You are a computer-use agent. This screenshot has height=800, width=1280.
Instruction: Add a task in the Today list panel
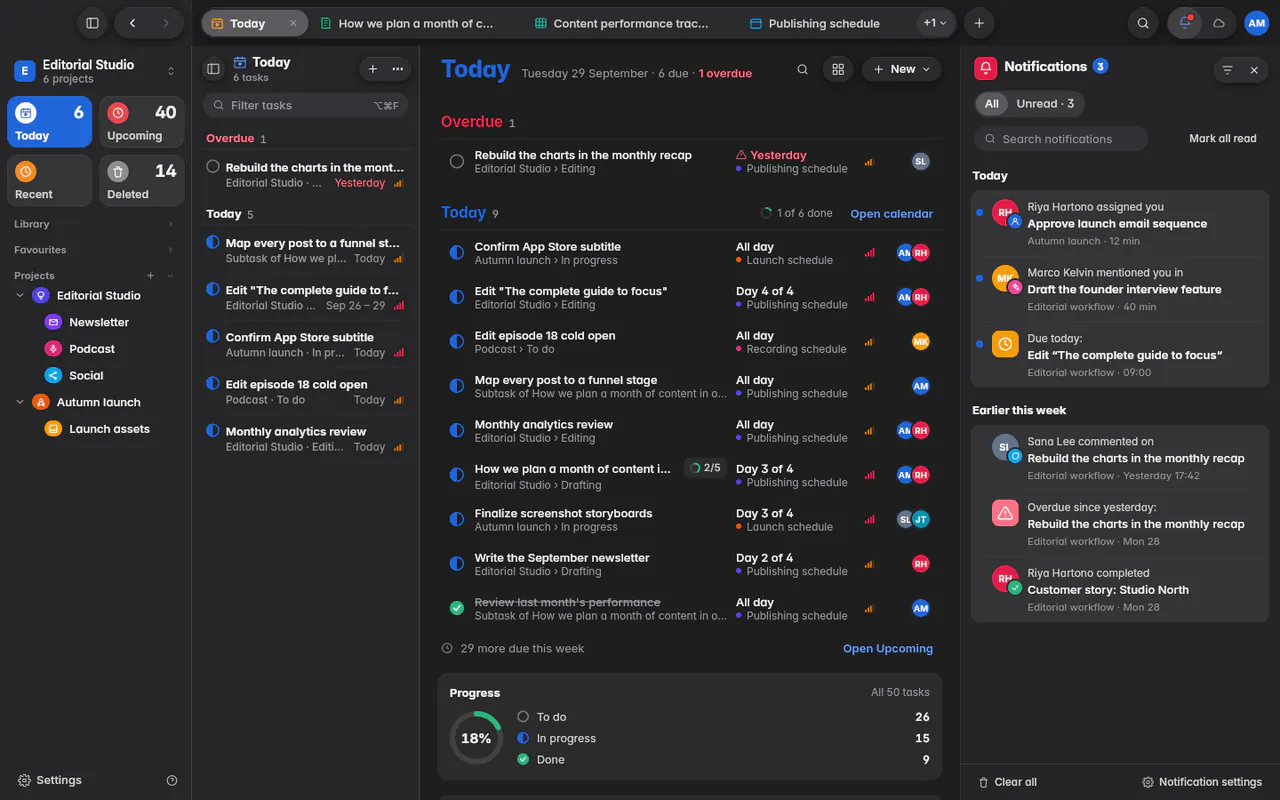373,69
